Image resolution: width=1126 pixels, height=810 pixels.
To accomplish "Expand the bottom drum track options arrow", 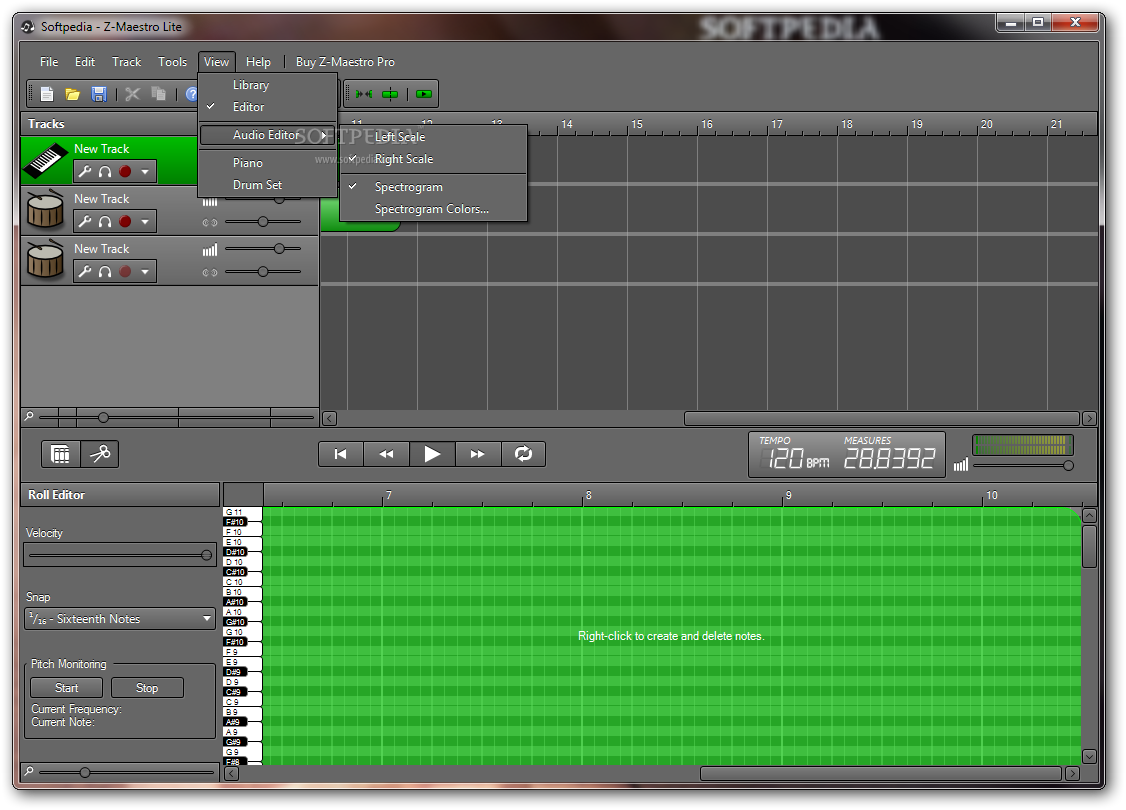I will pos(145,271).
